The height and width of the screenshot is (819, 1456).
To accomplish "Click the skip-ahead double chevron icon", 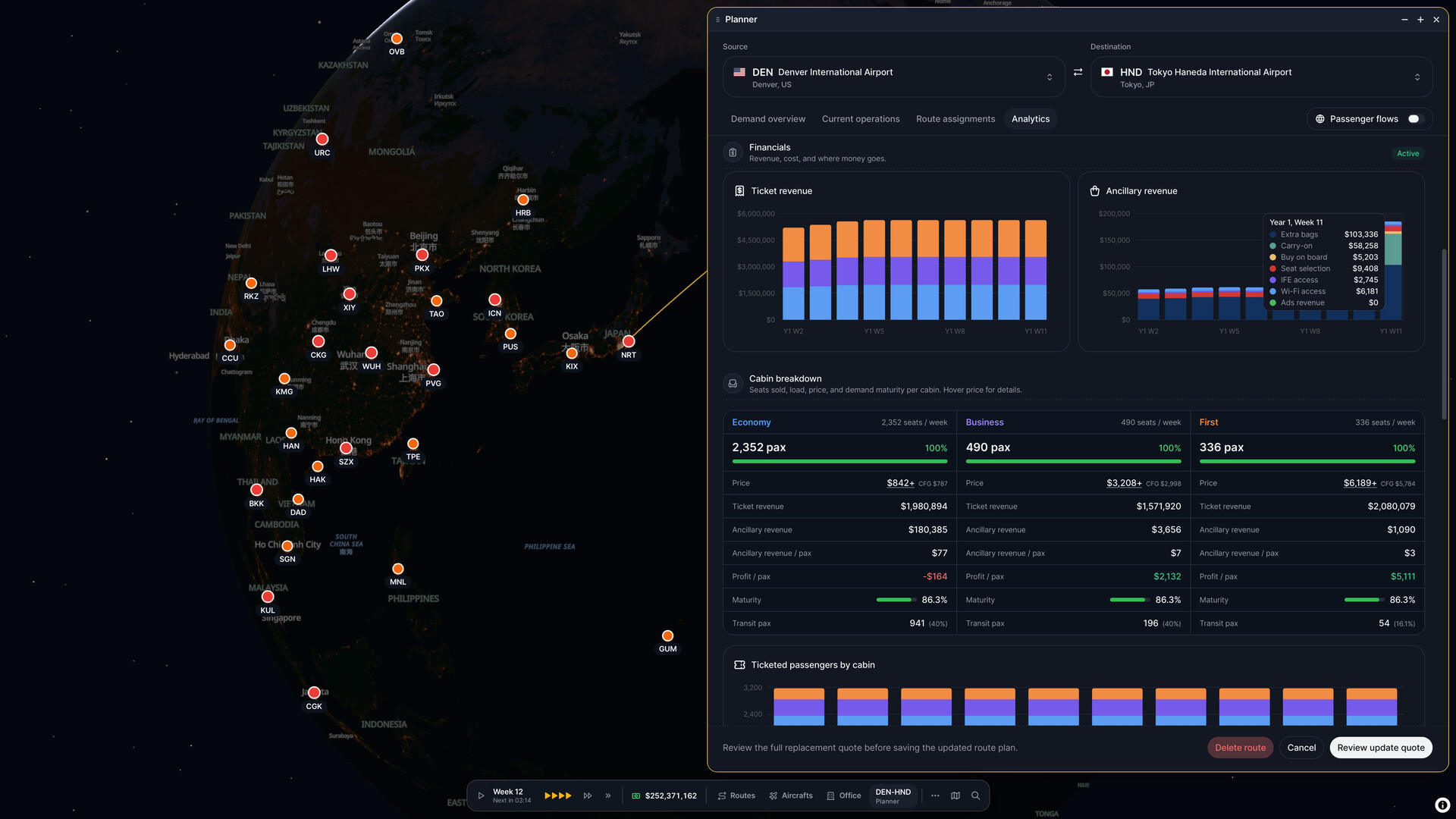I will pyautogui.click(x=607, y=795).
